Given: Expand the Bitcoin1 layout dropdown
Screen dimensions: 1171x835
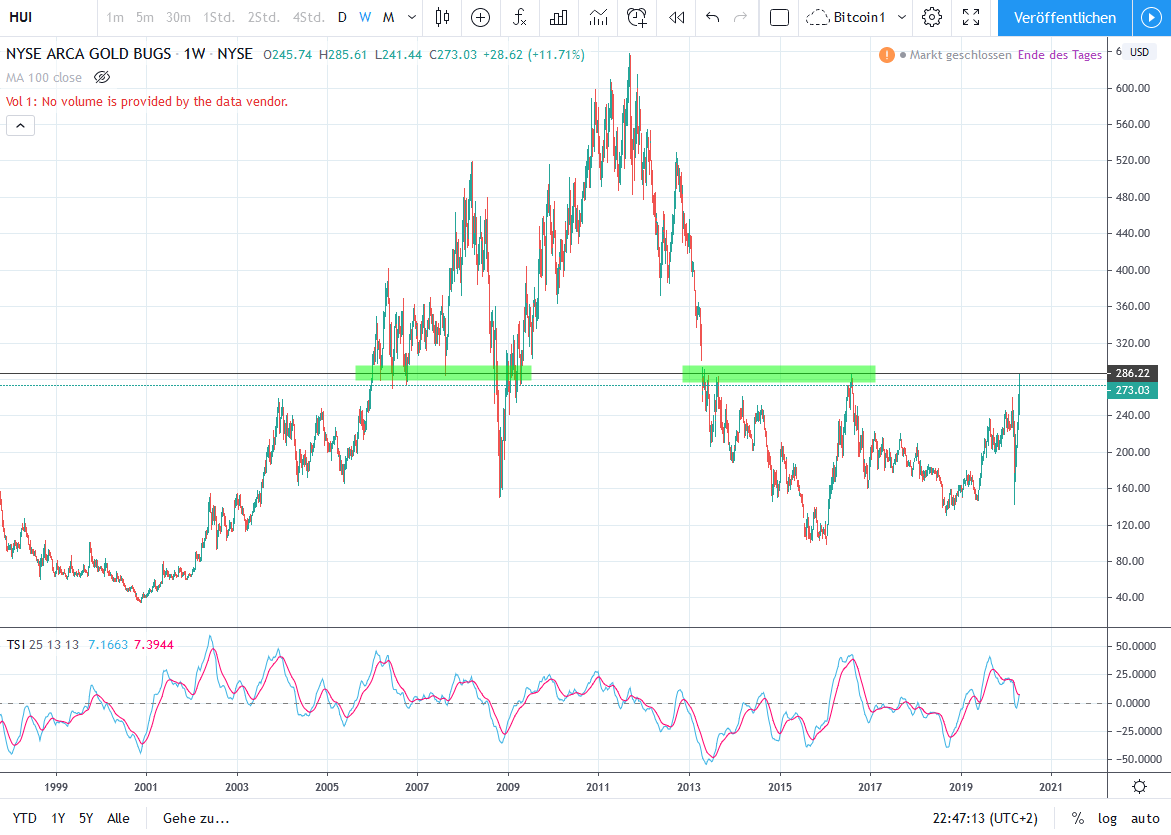Looking at the screenshot, I should [902, 17].
